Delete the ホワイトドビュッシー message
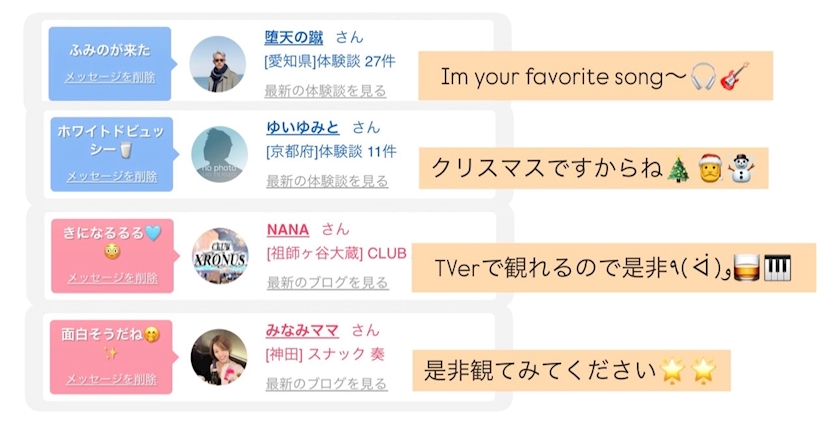The width and height of the screenshot is (840, 427). 112,176
